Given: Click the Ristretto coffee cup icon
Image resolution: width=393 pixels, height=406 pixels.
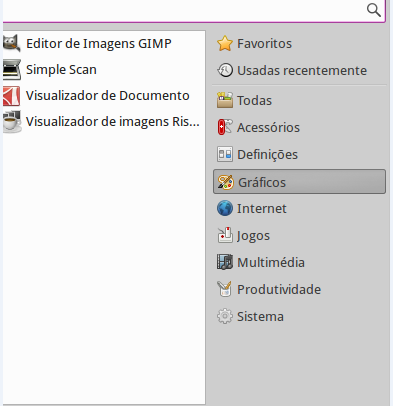Looking at the screenshot, I should coord(12,122).
